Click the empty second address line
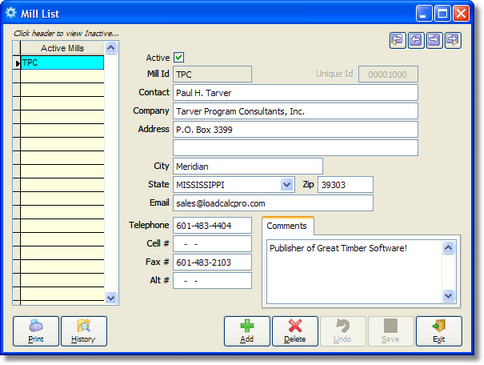The image size is (484, 365). (295, 148)
